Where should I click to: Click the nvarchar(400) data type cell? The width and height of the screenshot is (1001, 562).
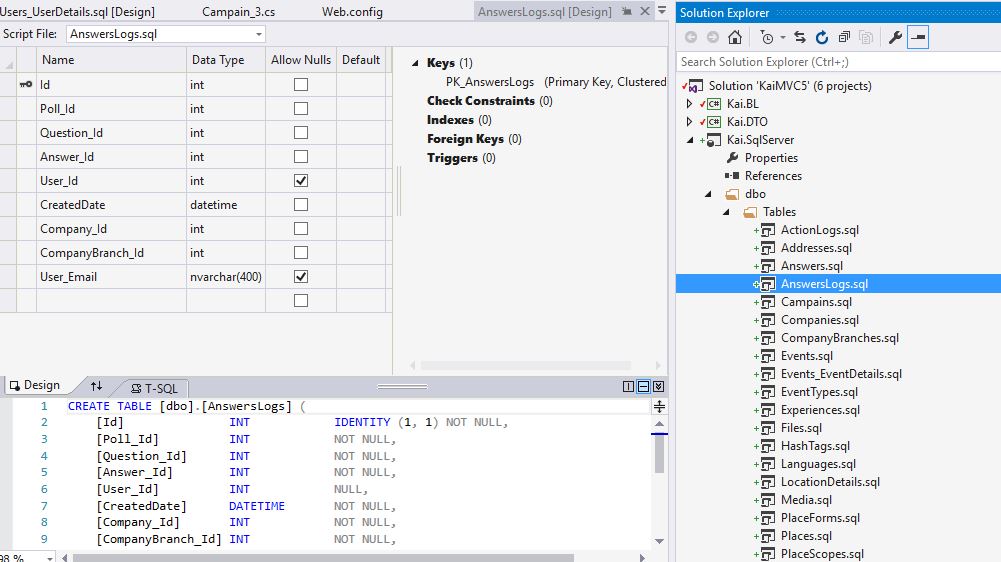pos(226,277)
